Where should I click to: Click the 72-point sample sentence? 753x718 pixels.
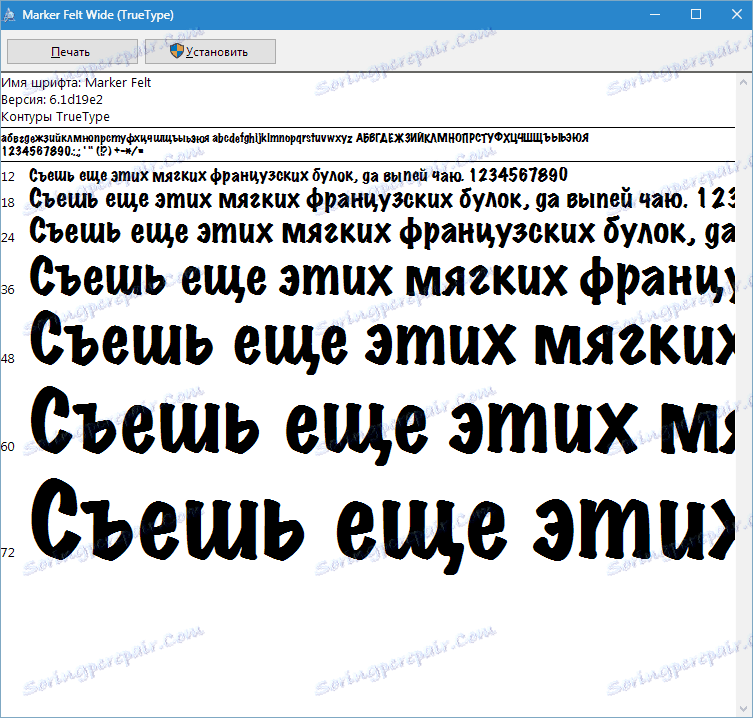(382, 526)
